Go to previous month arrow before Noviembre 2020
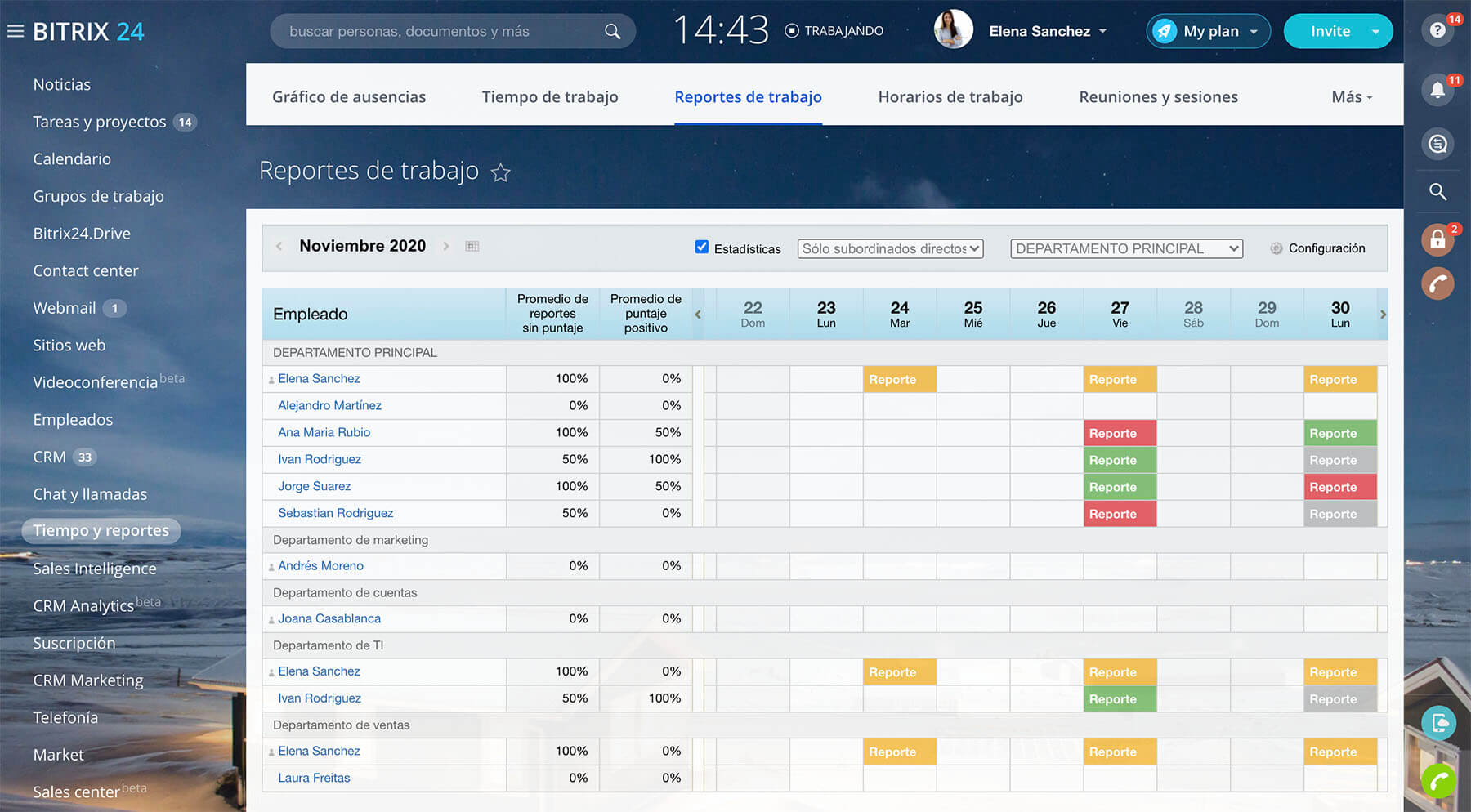 click(279, 246)
